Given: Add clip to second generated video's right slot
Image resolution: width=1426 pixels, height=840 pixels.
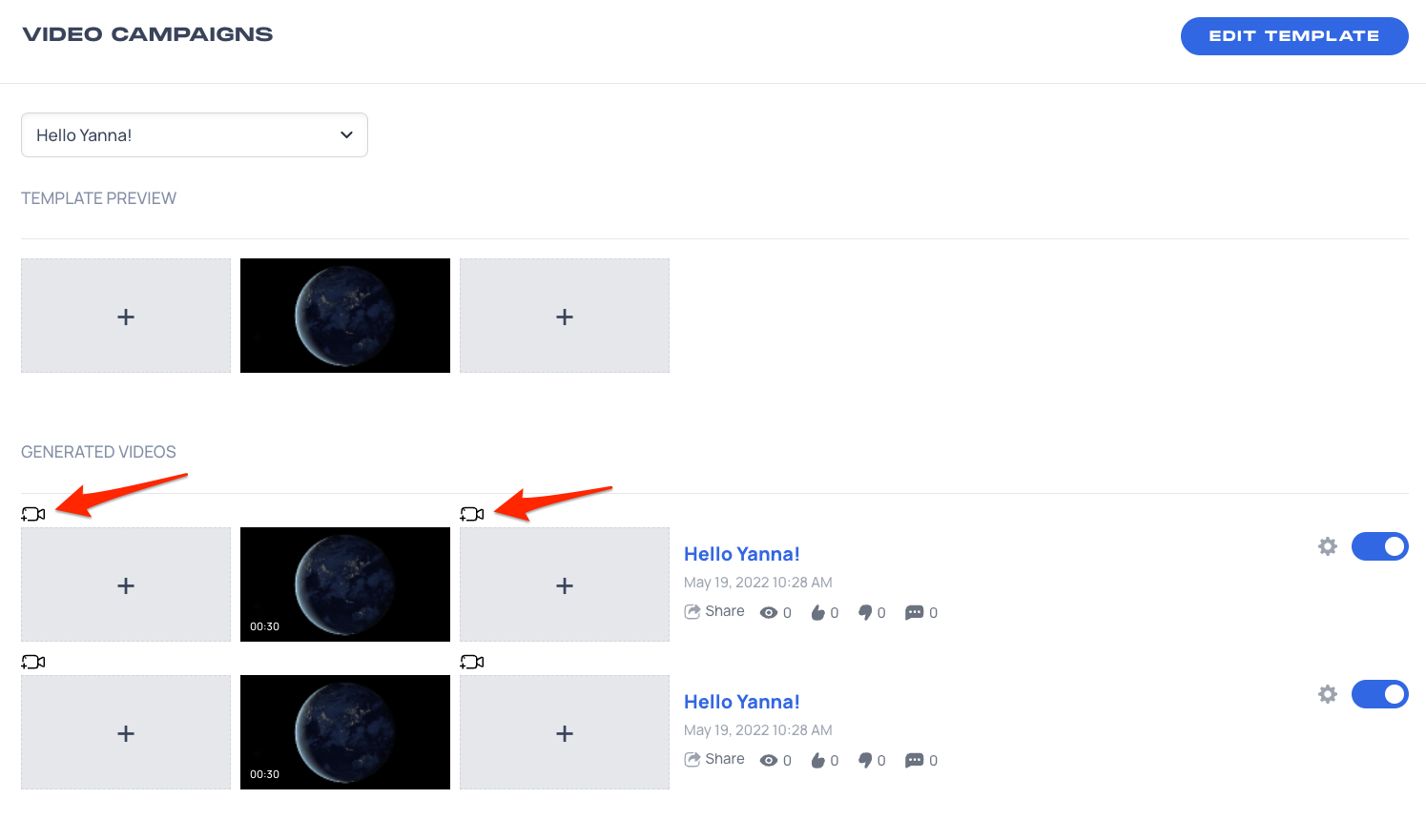Looking at the screenshot, I should [x=565, y=732].
